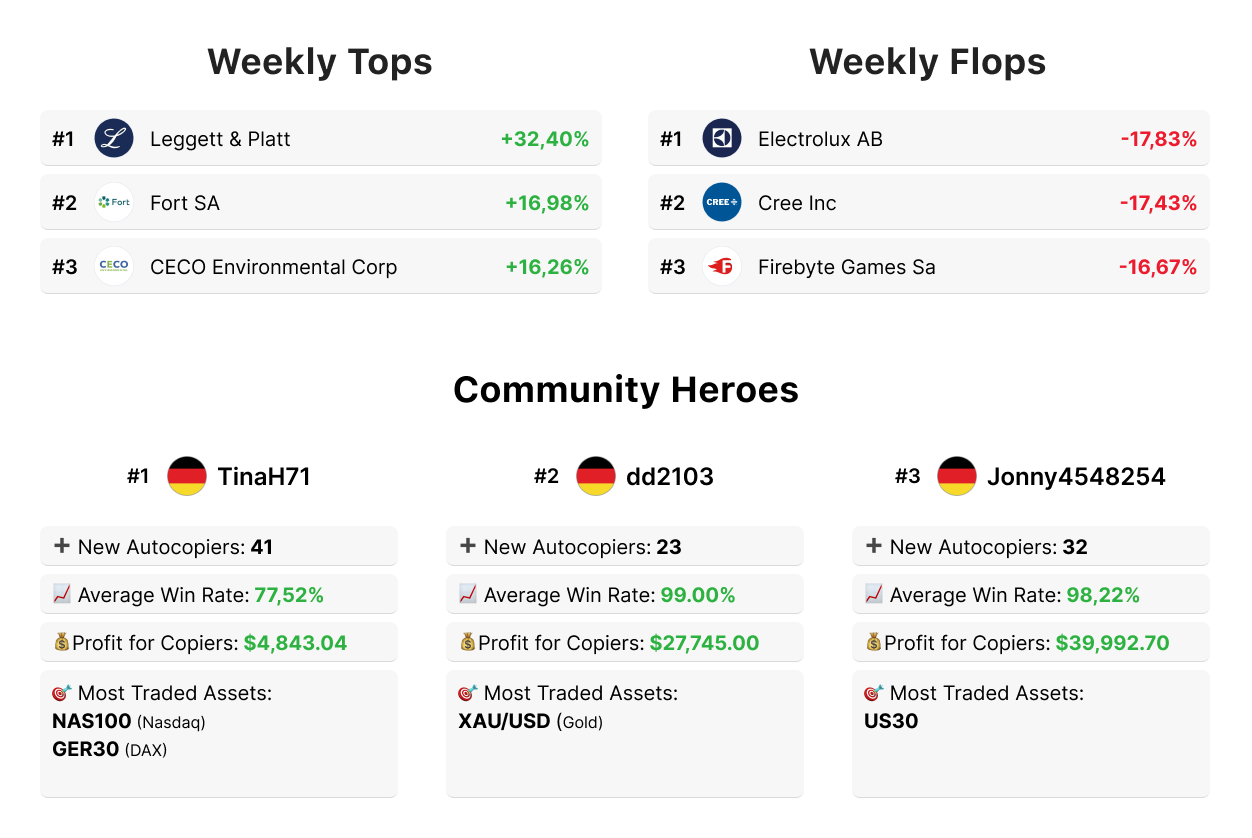Open the TinaH71 trader profile name

[264, 477]
